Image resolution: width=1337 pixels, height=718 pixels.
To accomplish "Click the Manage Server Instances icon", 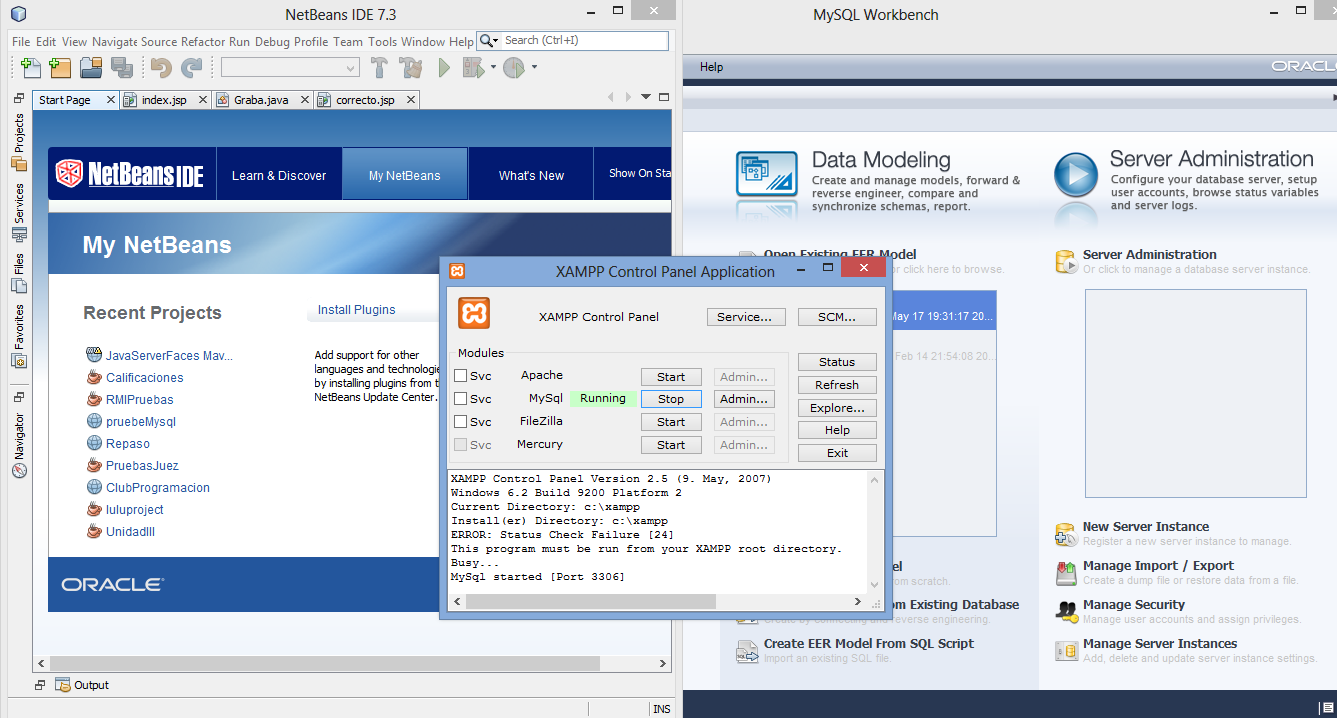I will 1066,651.
